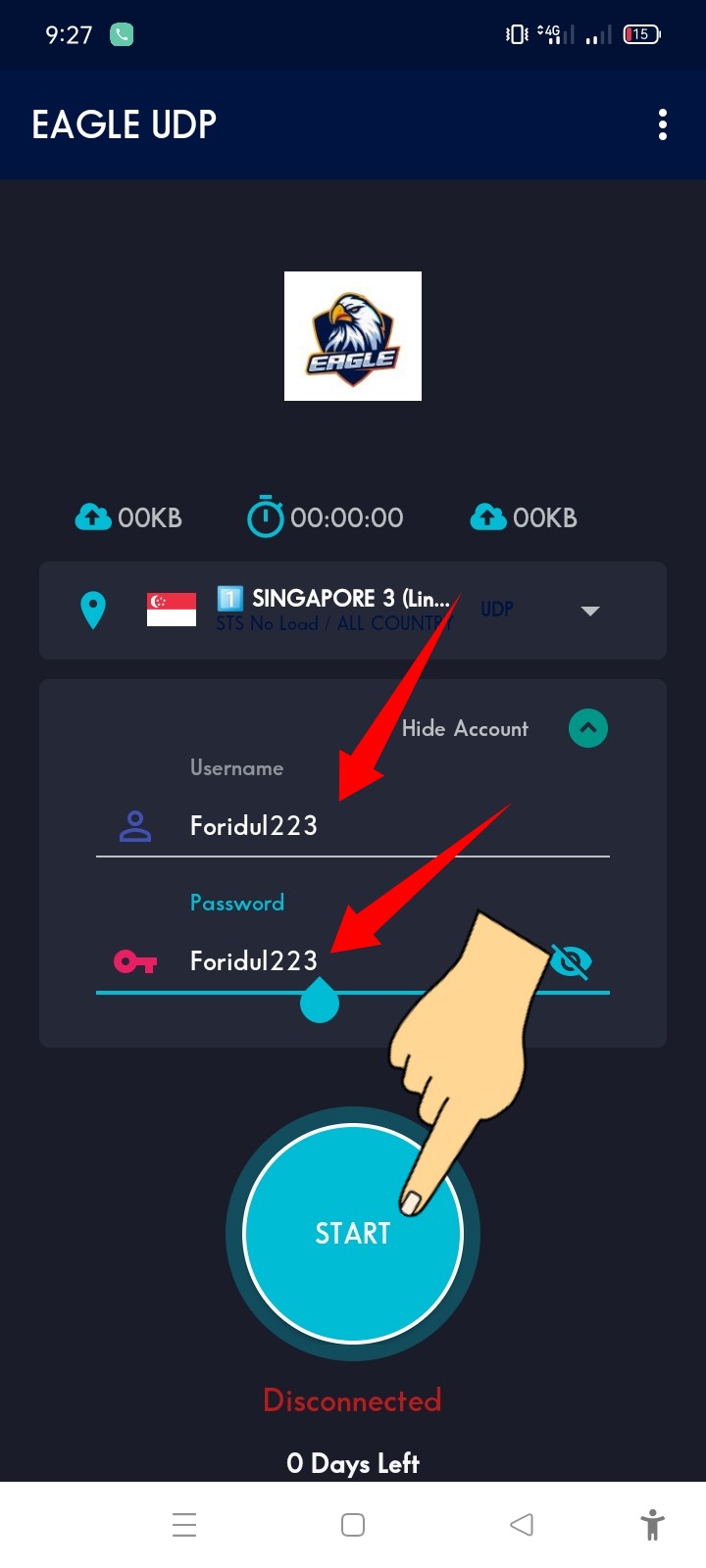
Task: Tap the accessibility shortcut icon
Action: click(652, 1525)
